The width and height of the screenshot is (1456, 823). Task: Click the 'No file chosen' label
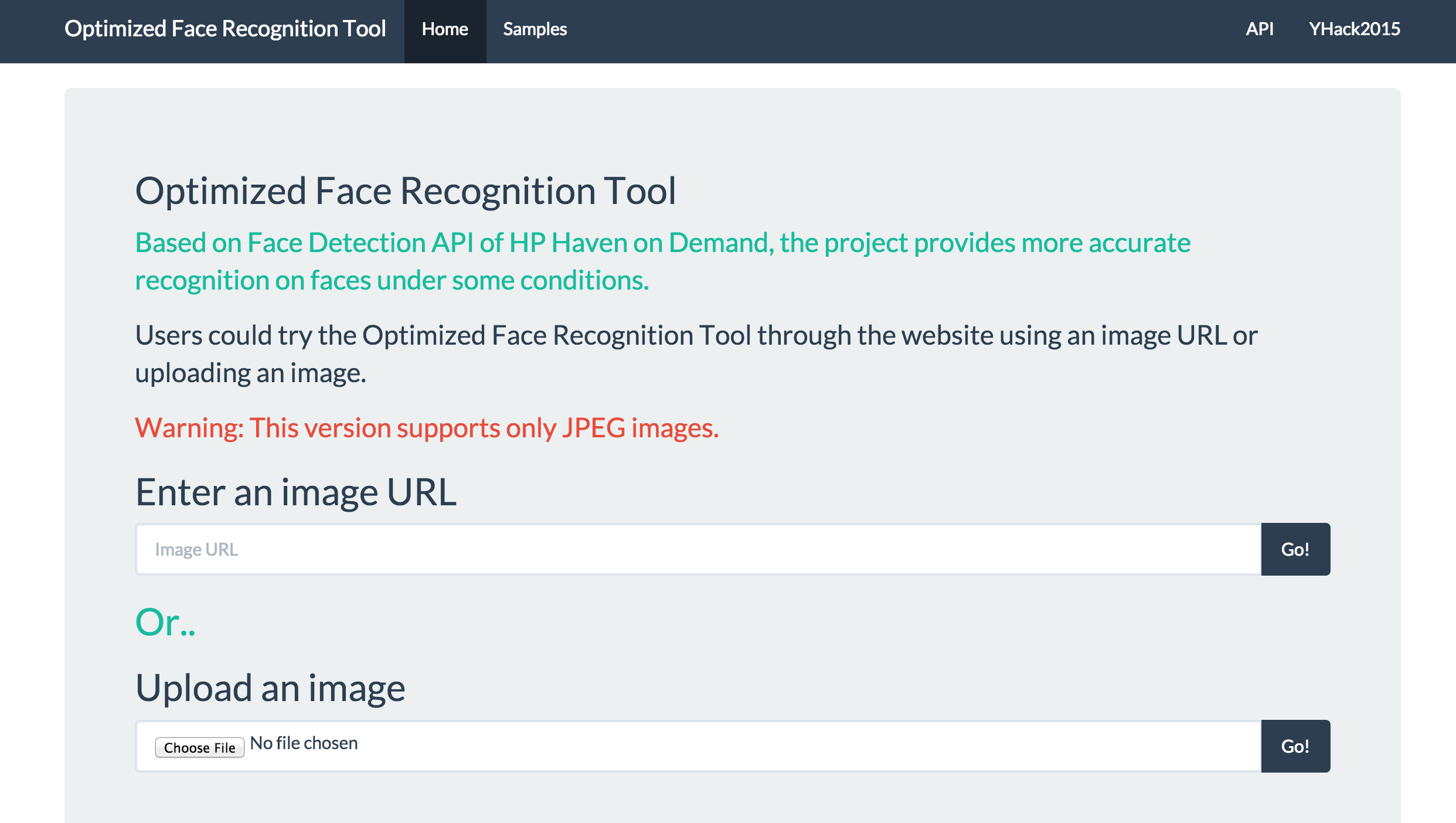304,743
